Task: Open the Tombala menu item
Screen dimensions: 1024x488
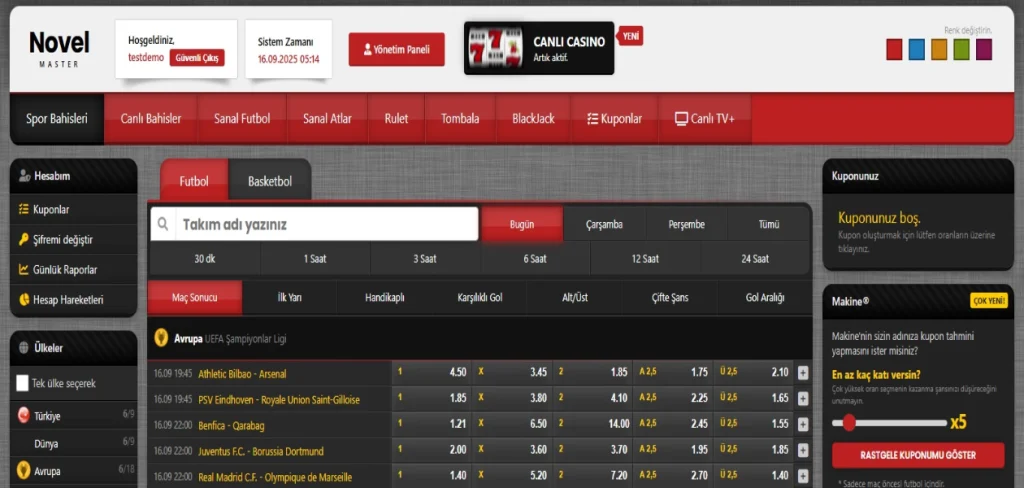Action: tap(460, 119)
